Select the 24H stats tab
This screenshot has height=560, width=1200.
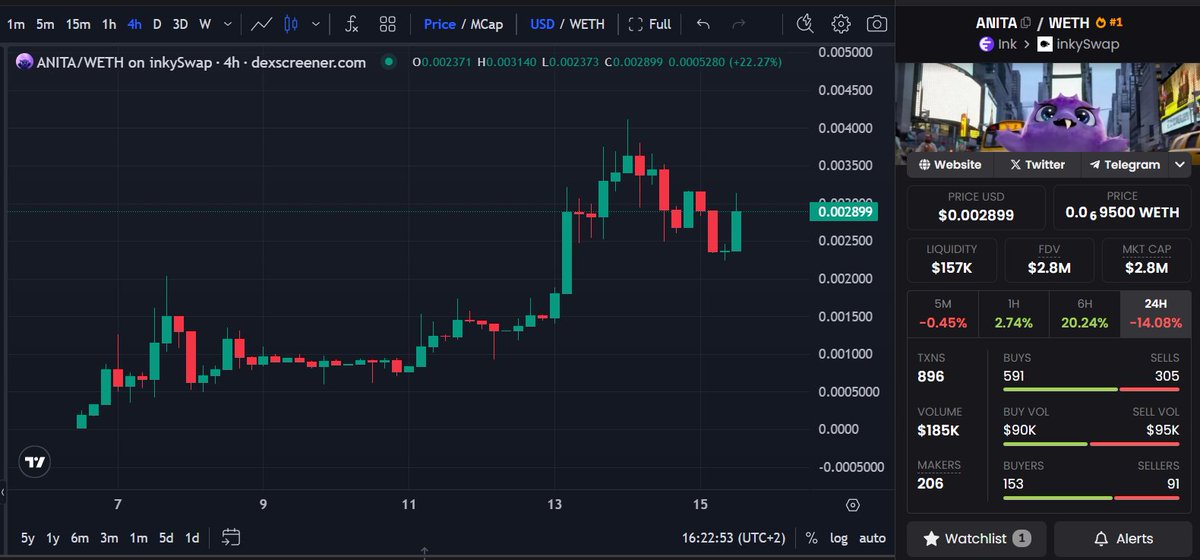[x=1155, y=313]
